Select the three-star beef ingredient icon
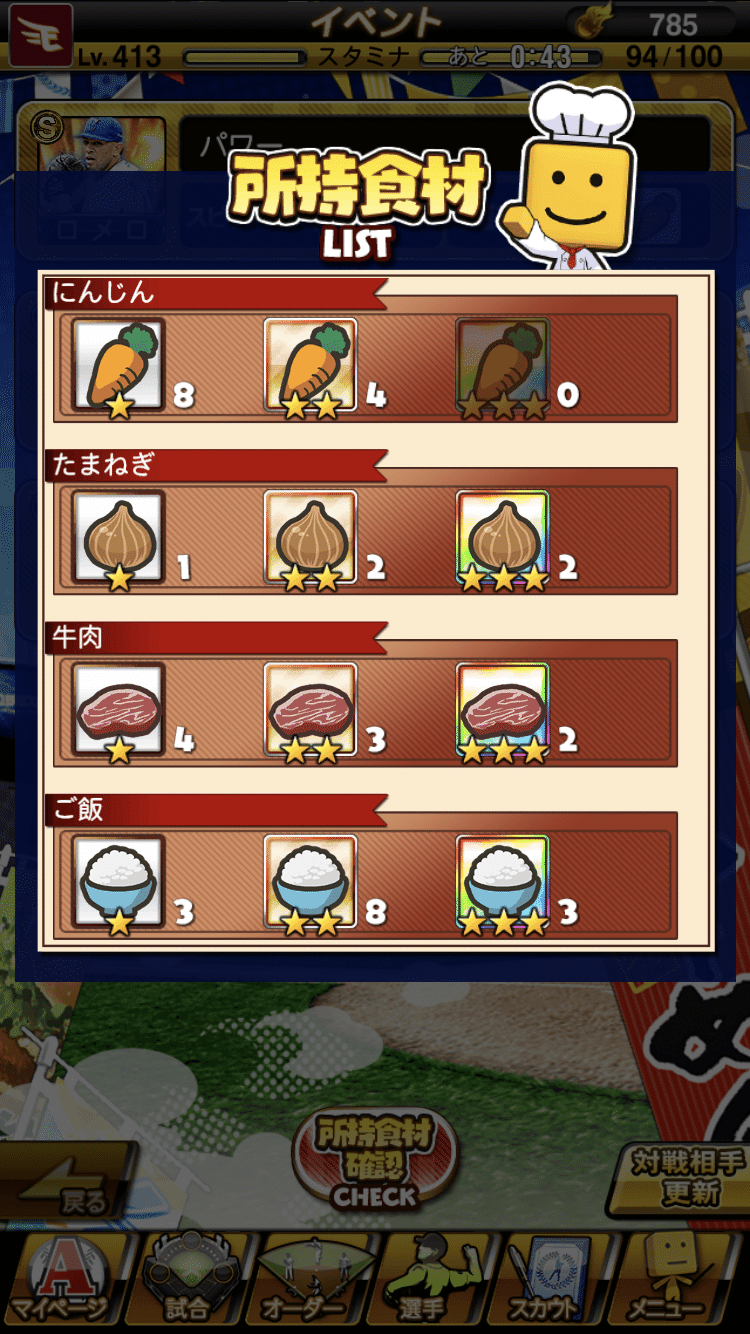750x1334 pixels. coord(502,712)
